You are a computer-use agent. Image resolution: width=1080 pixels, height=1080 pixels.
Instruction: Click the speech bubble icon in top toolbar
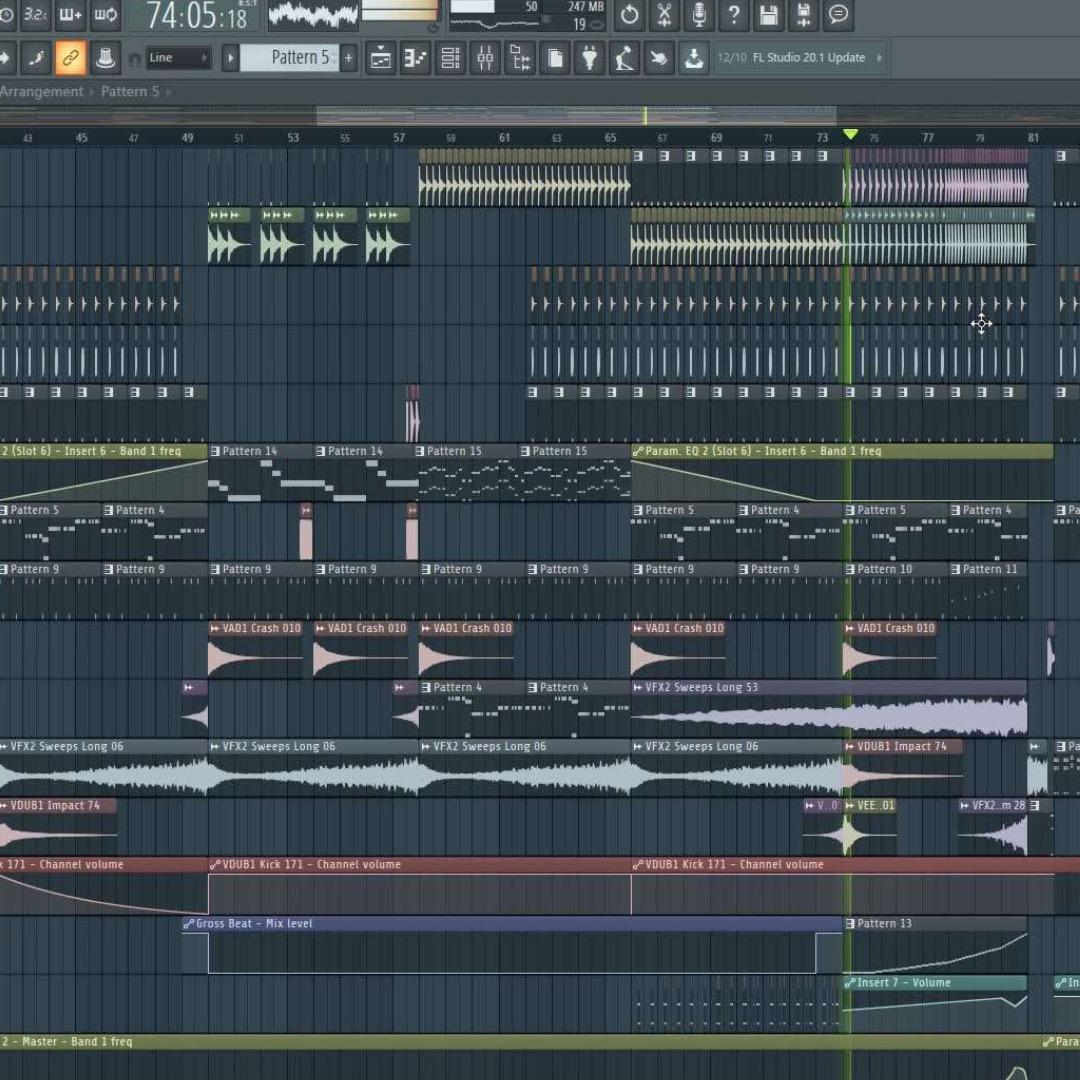pyautogui.click(x=838, y=14)
